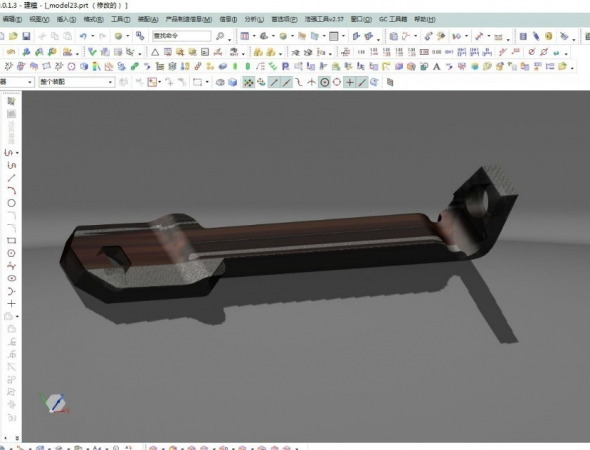590x450 pixels.
Task: Click the Undo arrow icon
Action: click(x=83, y=36)
